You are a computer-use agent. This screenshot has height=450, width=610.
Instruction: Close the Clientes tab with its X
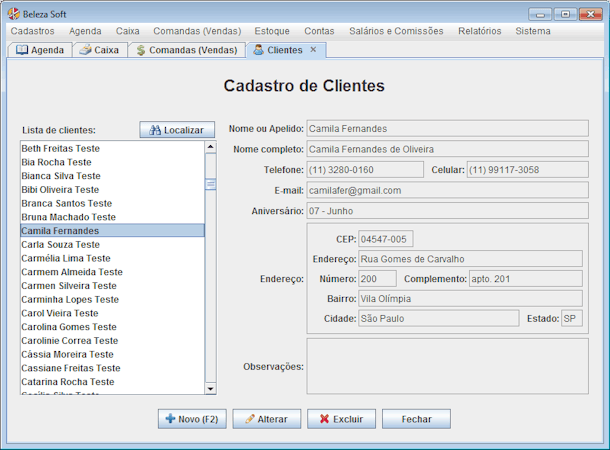pos(313,49)
